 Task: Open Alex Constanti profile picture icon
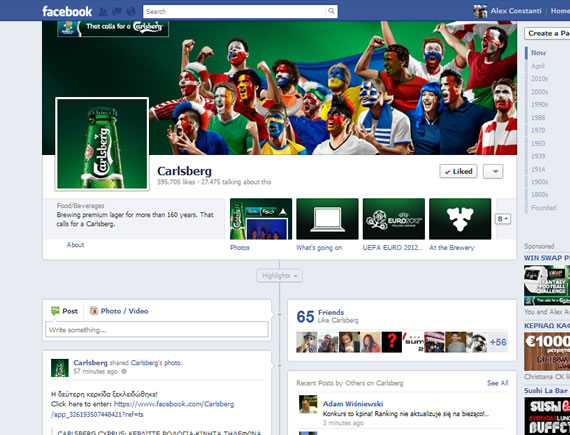pyautogui.click(x=480, y=11)
